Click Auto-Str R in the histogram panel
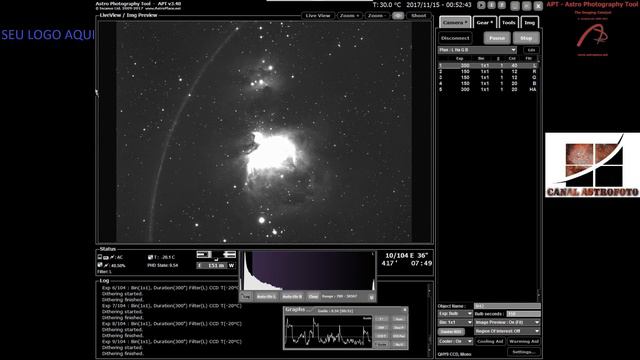Viewport: 640px width, 360px height. (292, 296)
